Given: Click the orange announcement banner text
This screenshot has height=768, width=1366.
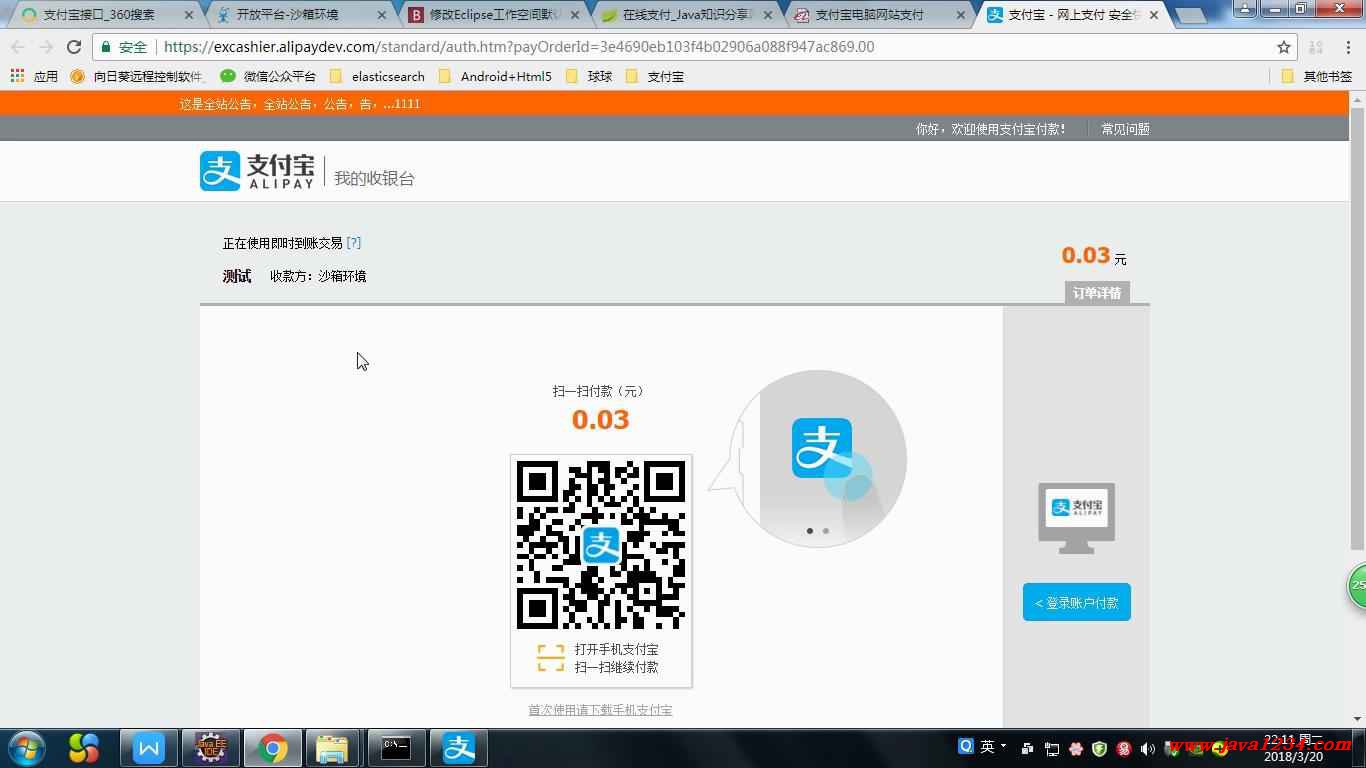Looking at the screenshot, I should pos(299,104).
